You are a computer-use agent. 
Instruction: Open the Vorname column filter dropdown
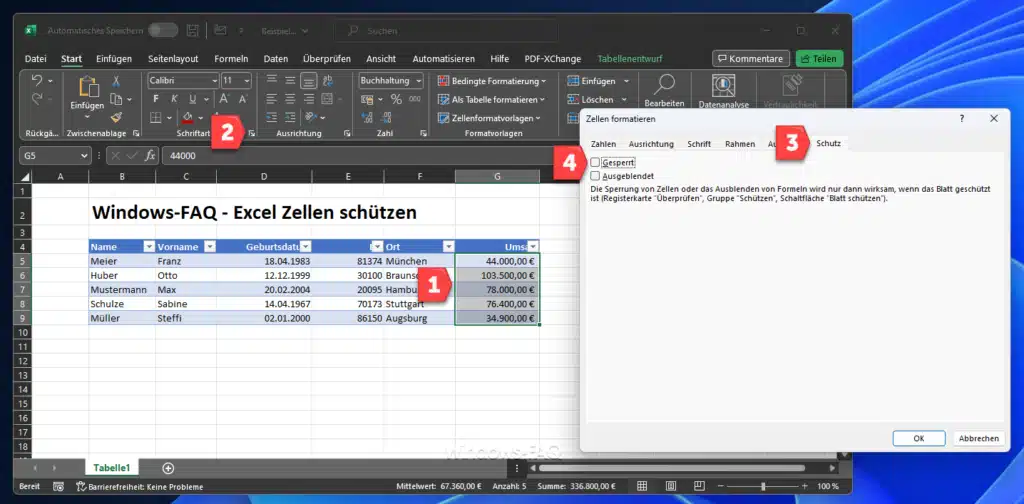tap(210, 247)
